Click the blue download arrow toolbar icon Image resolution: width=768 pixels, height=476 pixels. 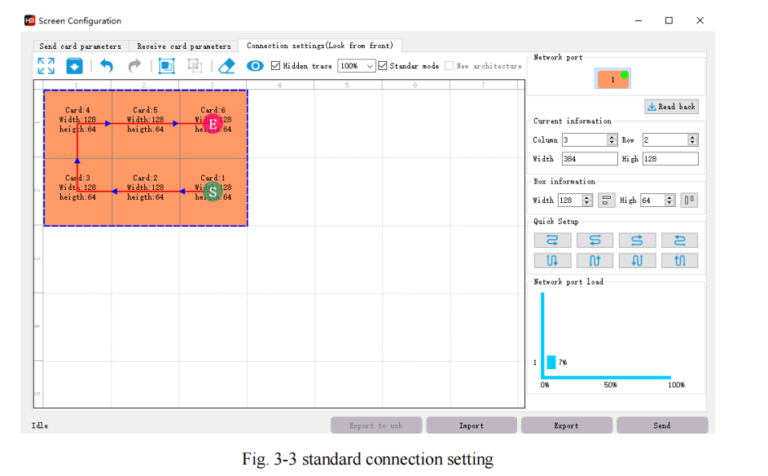tap(74, 66)
